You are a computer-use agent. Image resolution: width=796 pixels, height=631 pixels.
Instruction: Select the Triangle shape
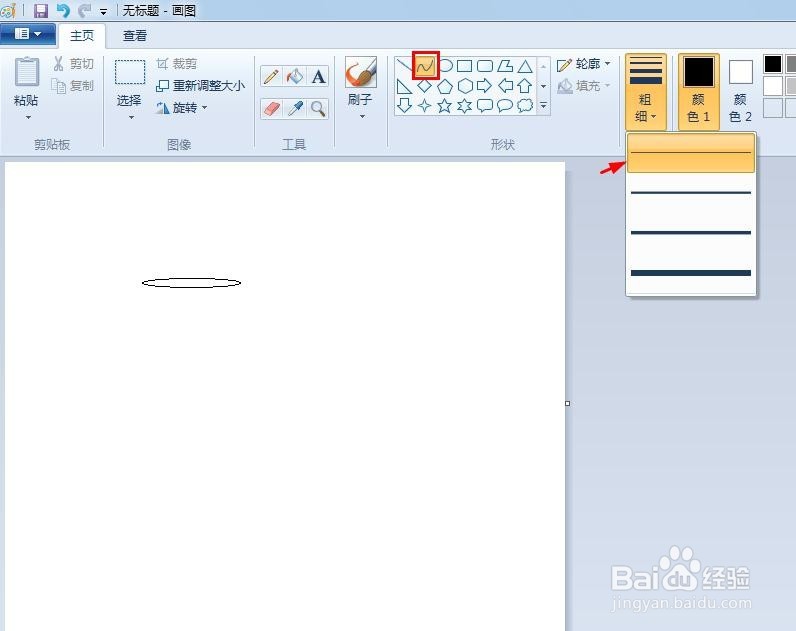pyautogui.click(x=525, y=65)
